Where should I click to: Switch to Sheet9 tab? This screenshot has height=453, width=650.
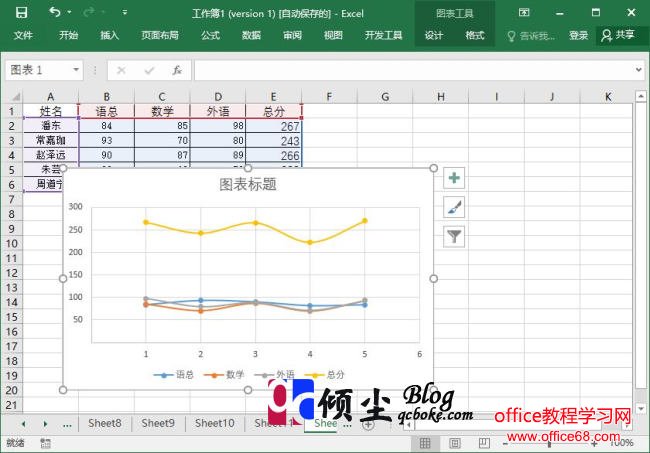[158, 423]
